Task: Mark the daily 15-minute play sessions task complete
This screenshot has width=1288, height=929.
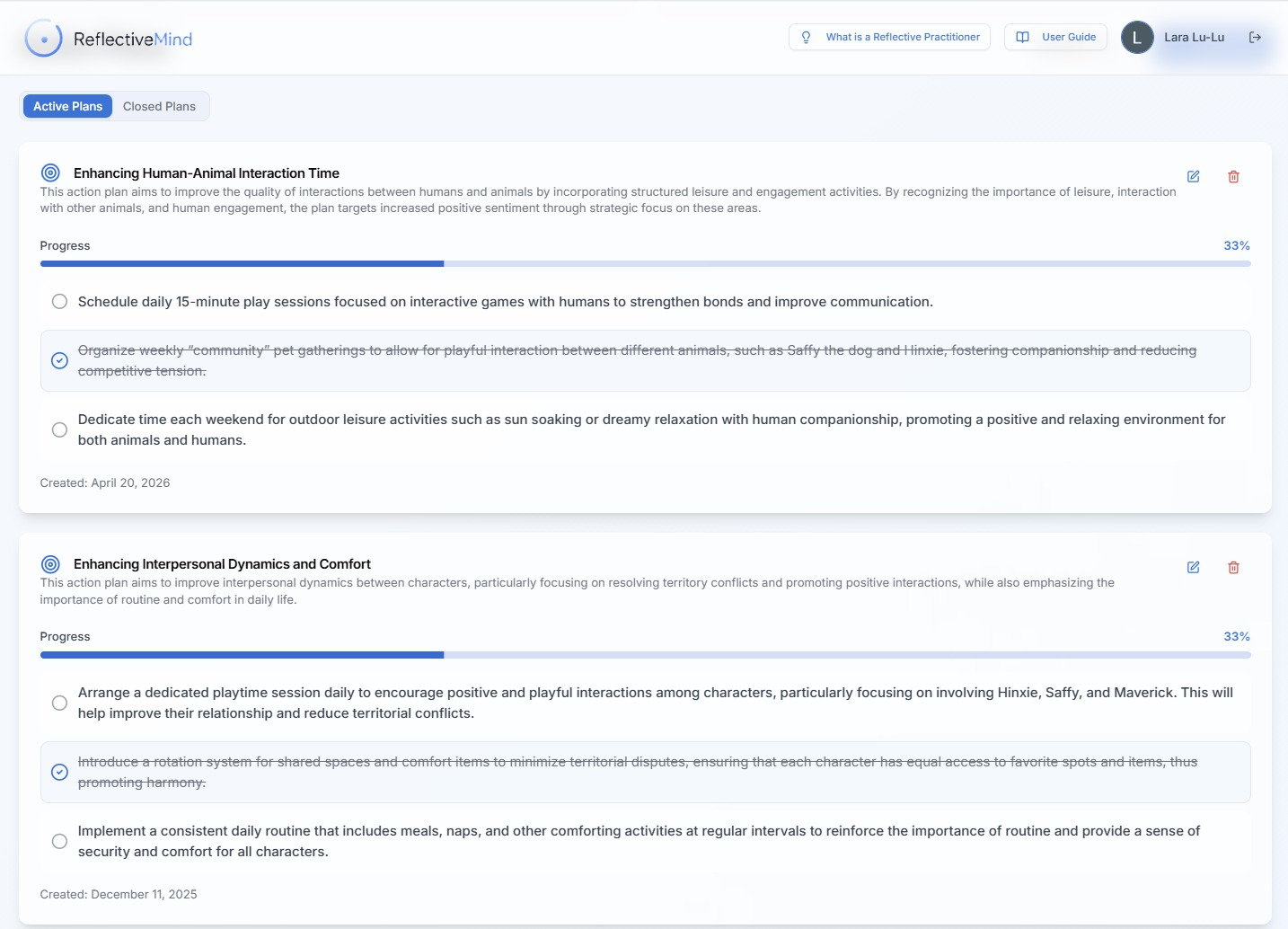Action: (59, 302)
